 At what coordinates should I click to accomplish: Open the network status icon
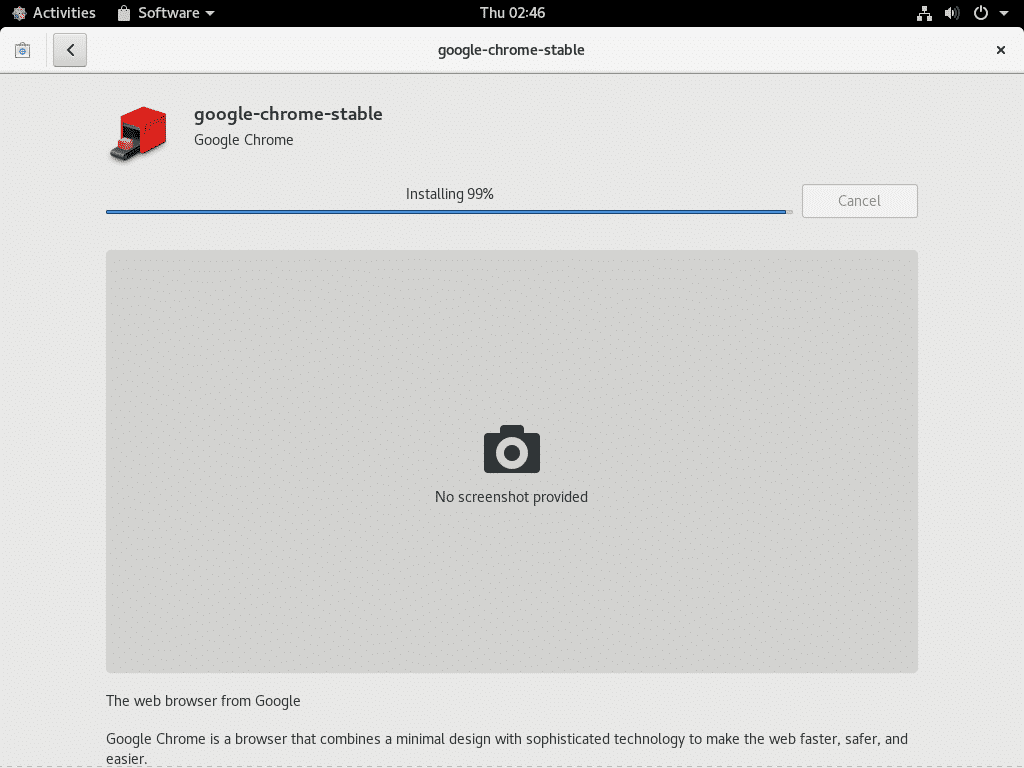923,13
